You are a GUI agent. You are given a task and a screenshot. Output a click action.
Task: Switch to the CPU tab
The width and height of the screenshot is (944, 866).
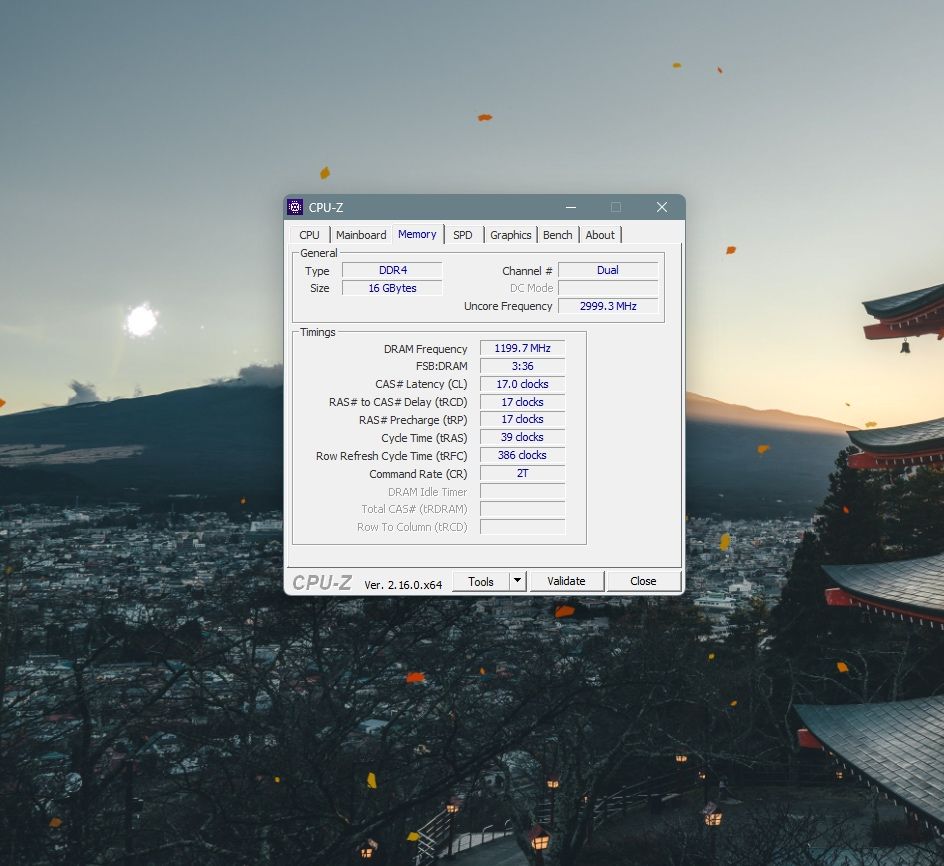[309, 235]
